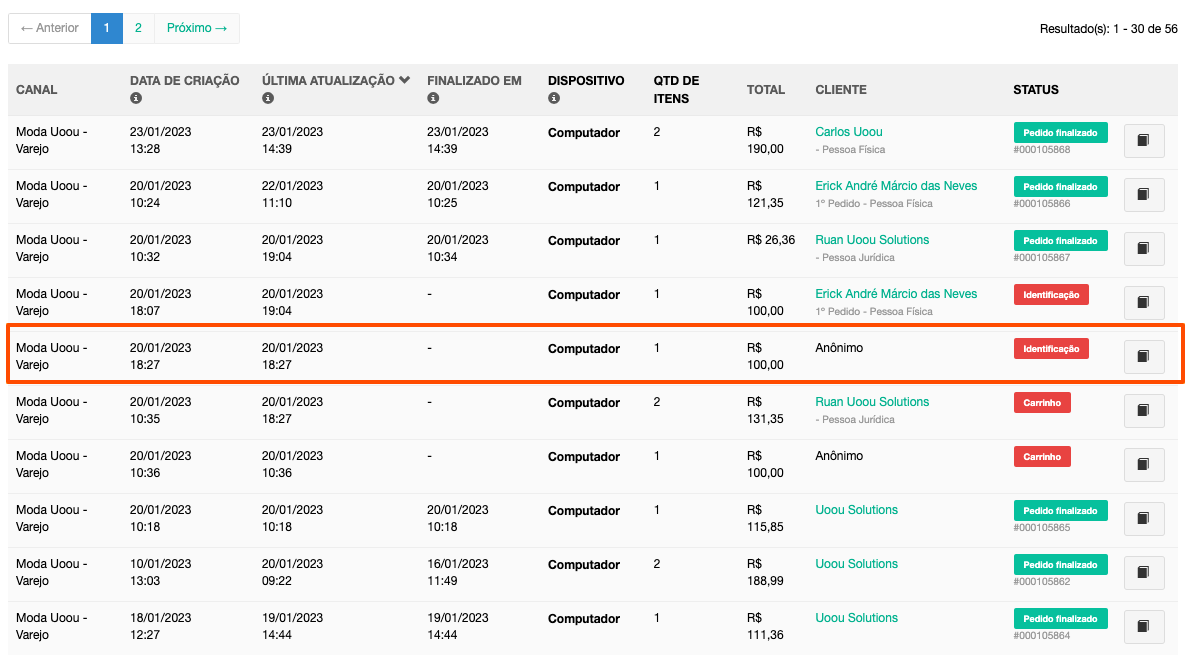Click Resultado(s): 1 - 30 de 56 text

[1108, 29]
